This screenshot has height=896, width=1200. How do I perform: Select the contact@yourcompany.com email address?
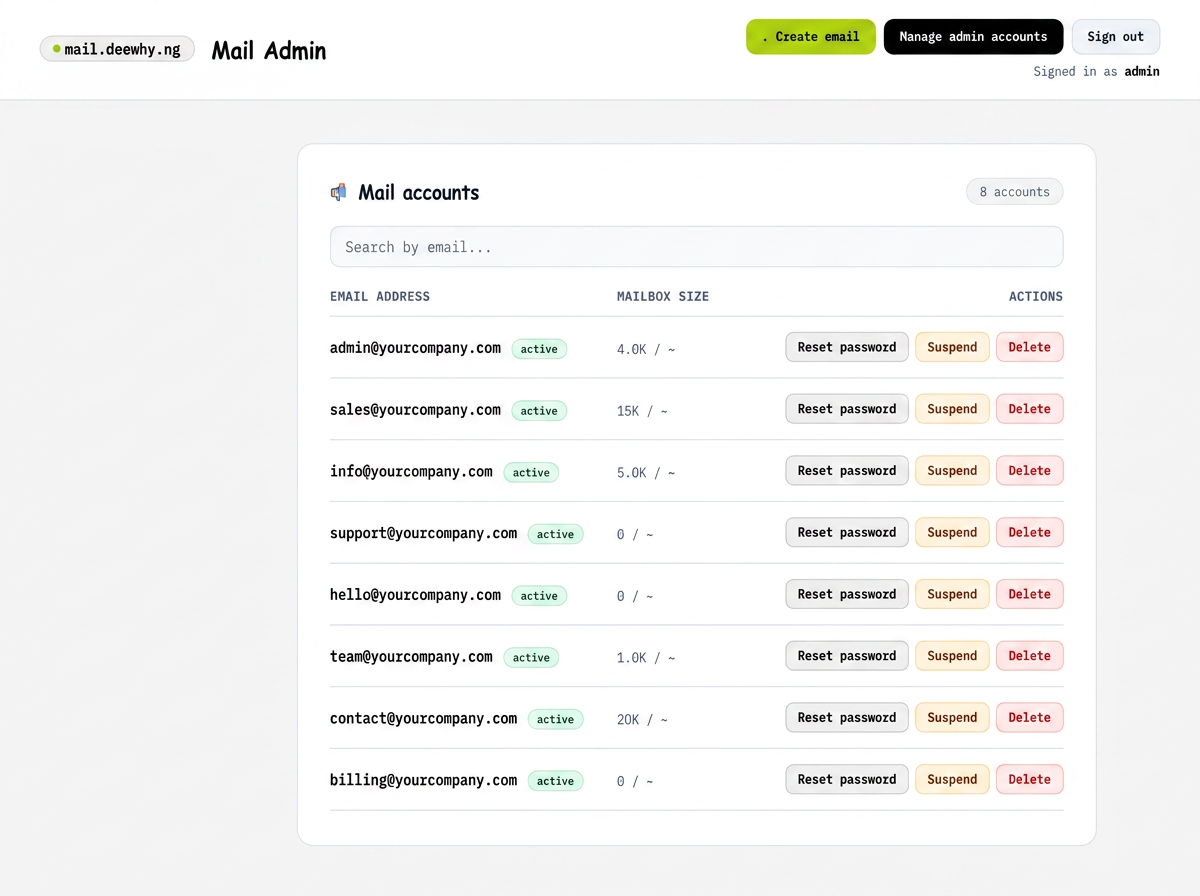tap(423, 719)
